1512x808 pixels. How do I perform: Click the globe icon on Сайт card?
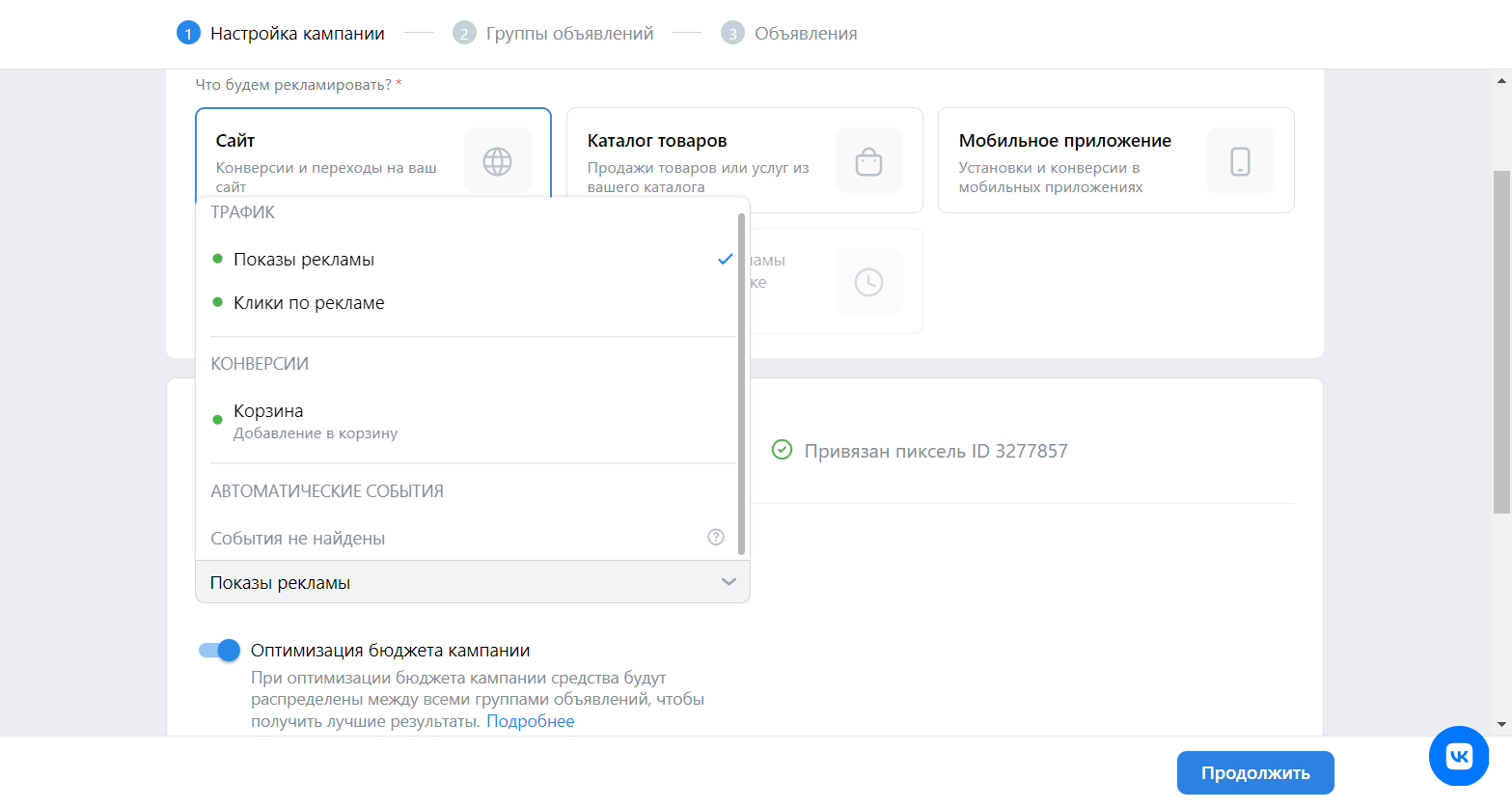click(x=497, y=161)
